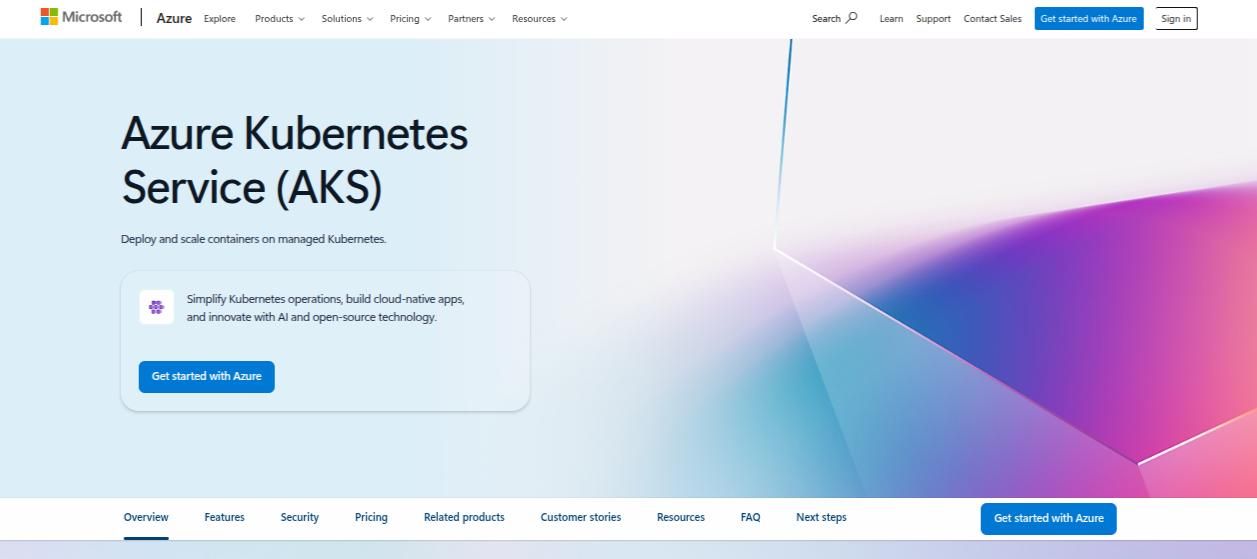The height and width of the screenshot is (559, 1257).
Task: Click 'Deploy and scale containers on managed Kubernetes.' text
Action: point(253,239)
